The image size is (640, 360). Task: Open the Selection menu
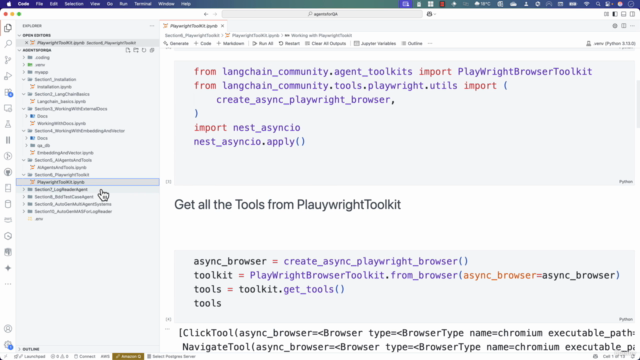pyautogui.click(x=74, y=4)
